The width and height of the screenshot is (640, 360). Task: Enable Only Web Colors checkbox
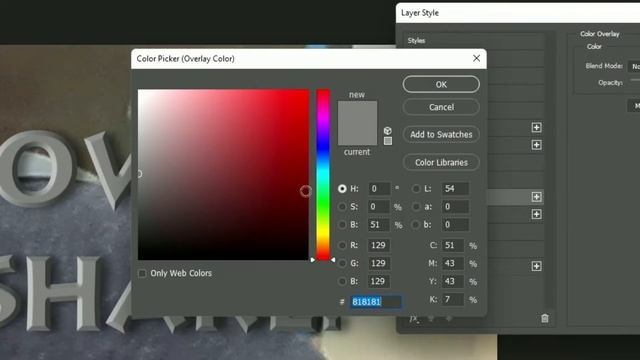pyautogui.click(x=142, y=273)
